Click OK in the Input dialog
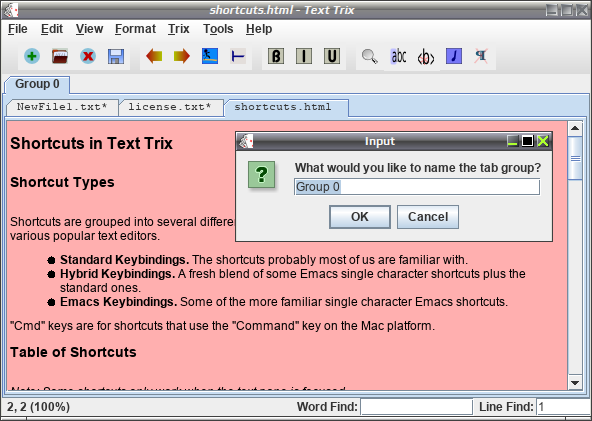The image size is (592, 421). pyautogui.click(x=360, y=217)
